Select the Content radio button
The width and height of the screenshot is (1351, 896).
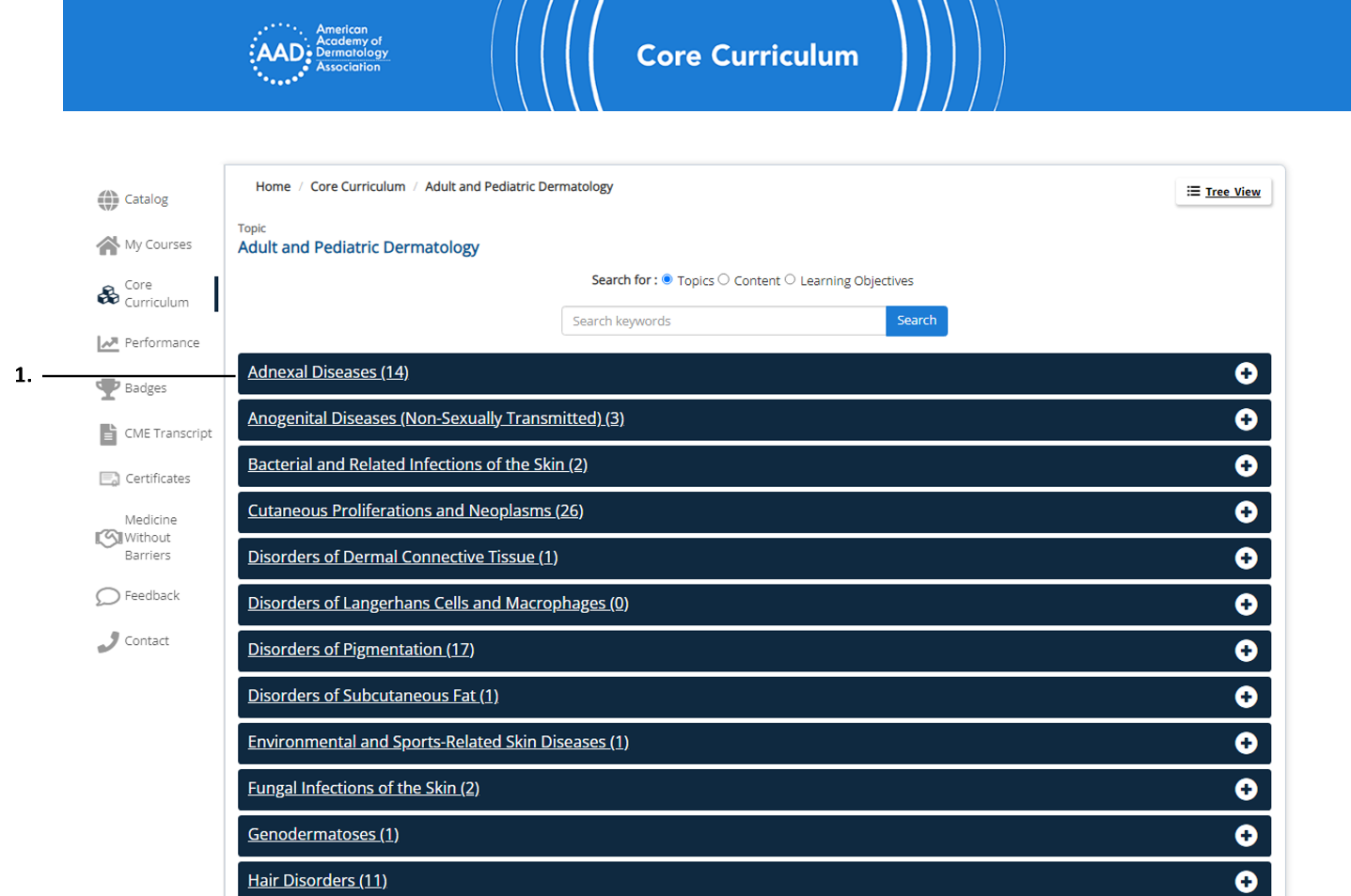coord(724,279)
